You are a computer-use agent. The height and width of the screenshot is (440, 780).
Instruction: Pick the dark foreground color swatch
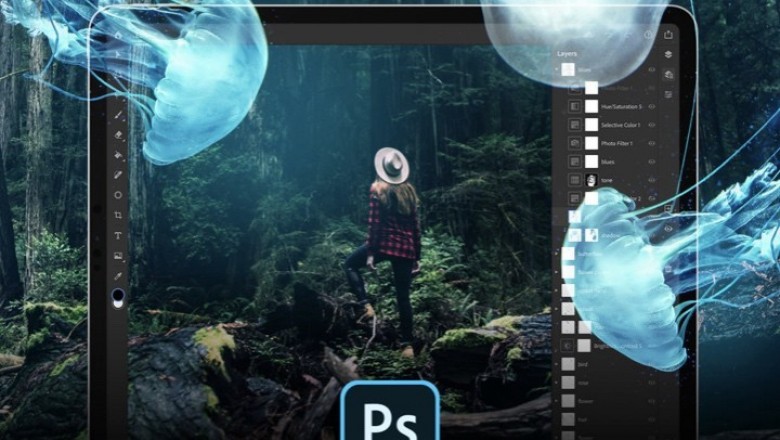(x=118, y=295)
